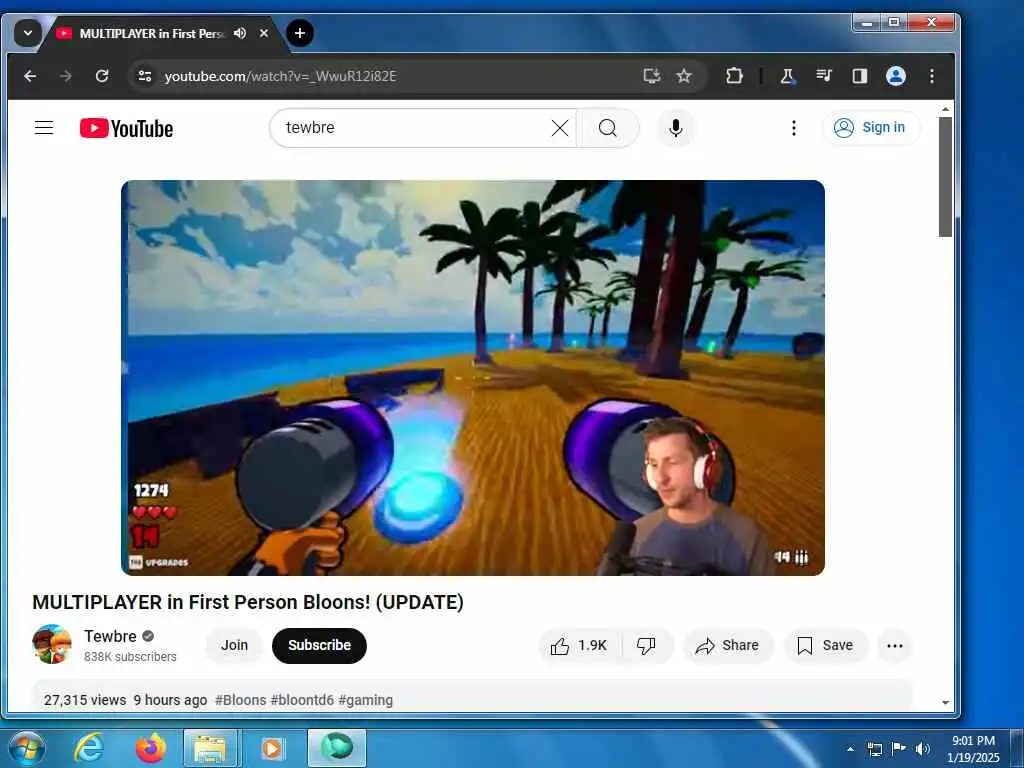This screenshot has height=768, width=1024.
Task: Open YouTube settings three-dot menu
Action: [793, 128]
